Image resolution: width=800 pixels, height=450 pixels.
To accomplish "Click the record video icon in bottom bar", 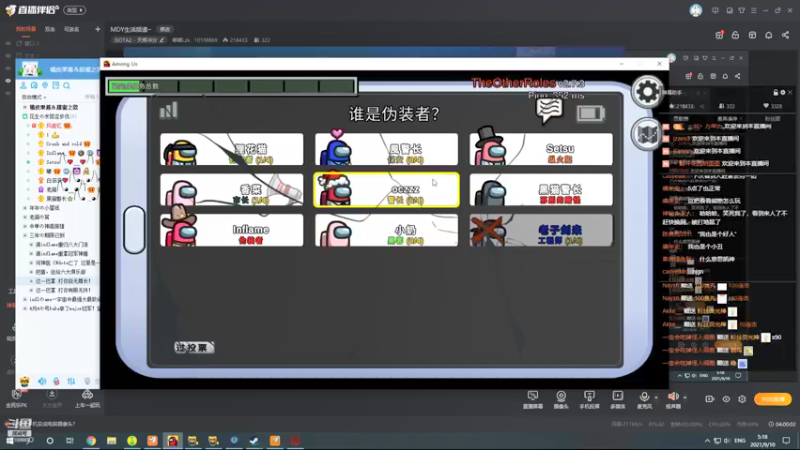I will point(710,399).
